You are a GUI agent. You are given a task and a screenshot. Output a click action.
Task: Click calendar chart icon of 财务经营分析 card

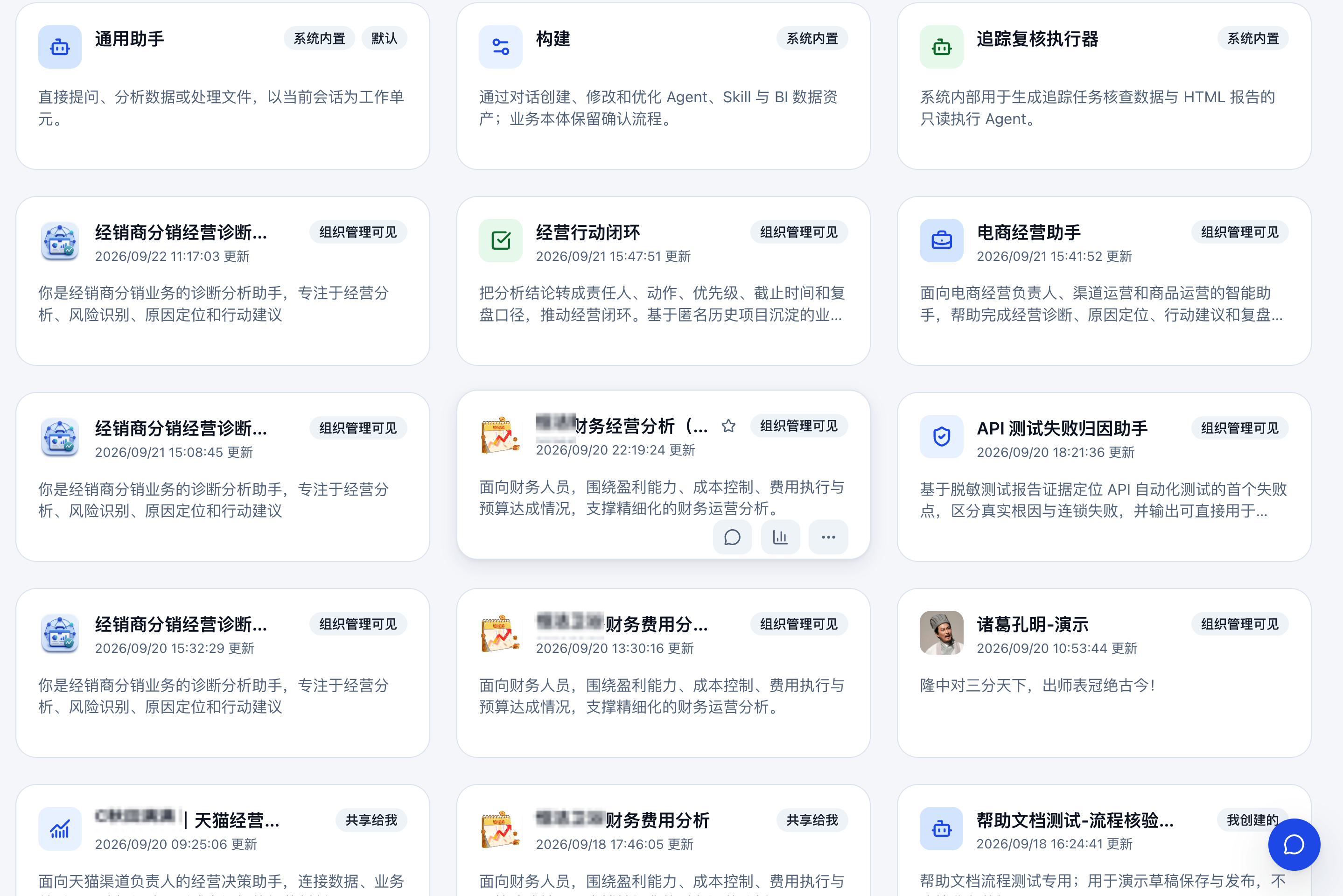click(x=500, y=434)
